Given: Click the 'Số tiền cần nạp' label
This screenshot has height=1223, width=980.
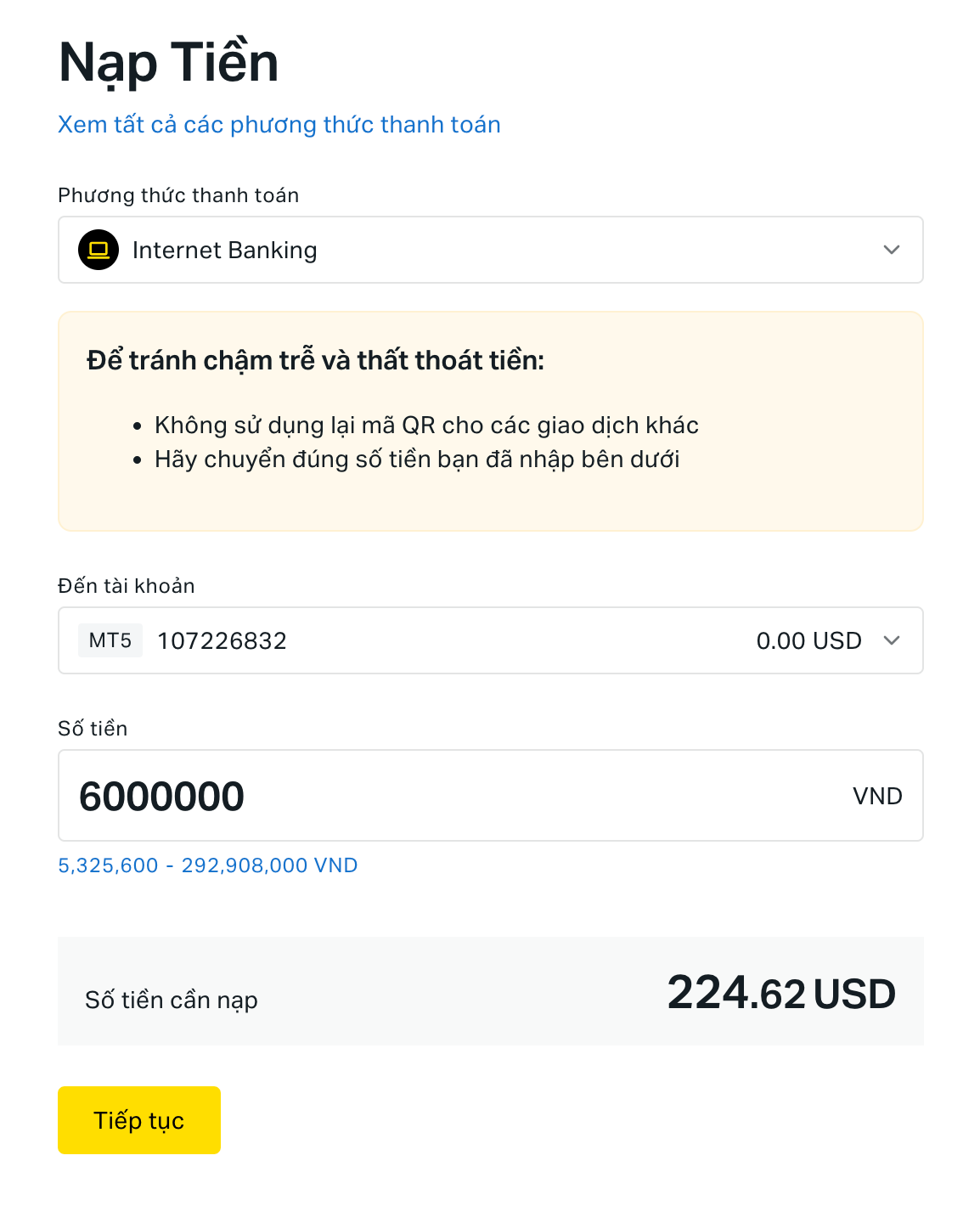Looking at the screenshot, I should pyautogui.click(x=172, y=1000).
